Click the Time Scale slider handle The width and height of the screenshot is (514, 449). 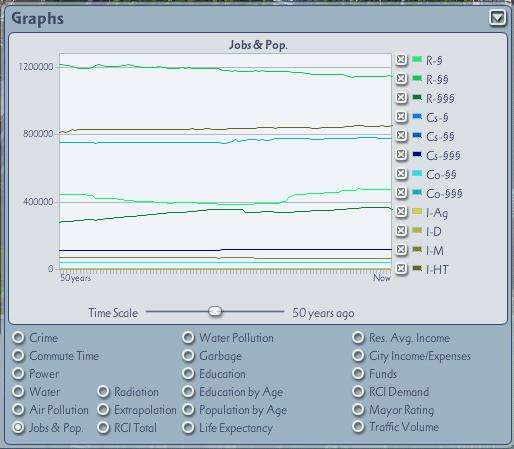point(215,311)
